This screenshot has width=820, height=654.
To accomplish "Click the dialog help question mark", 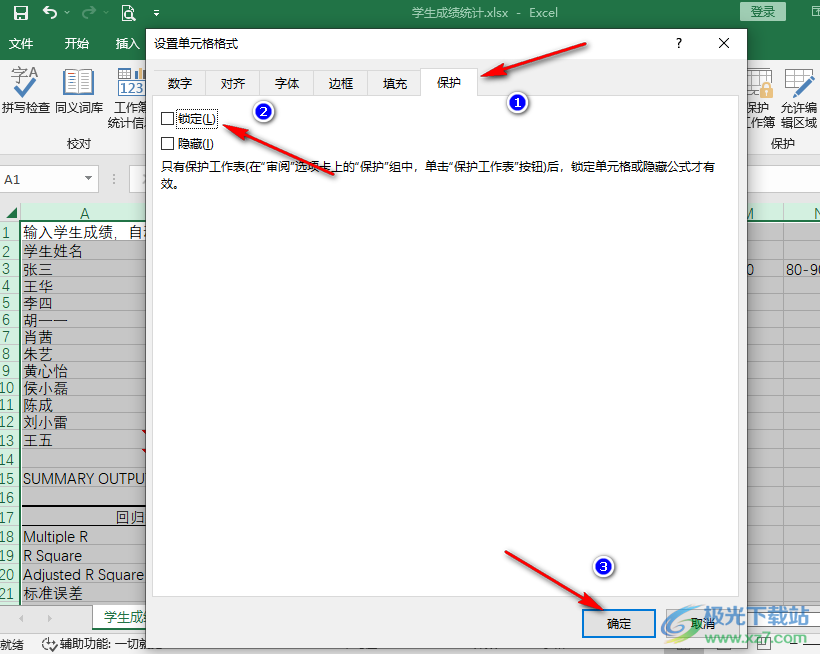I will click(679, 44).
